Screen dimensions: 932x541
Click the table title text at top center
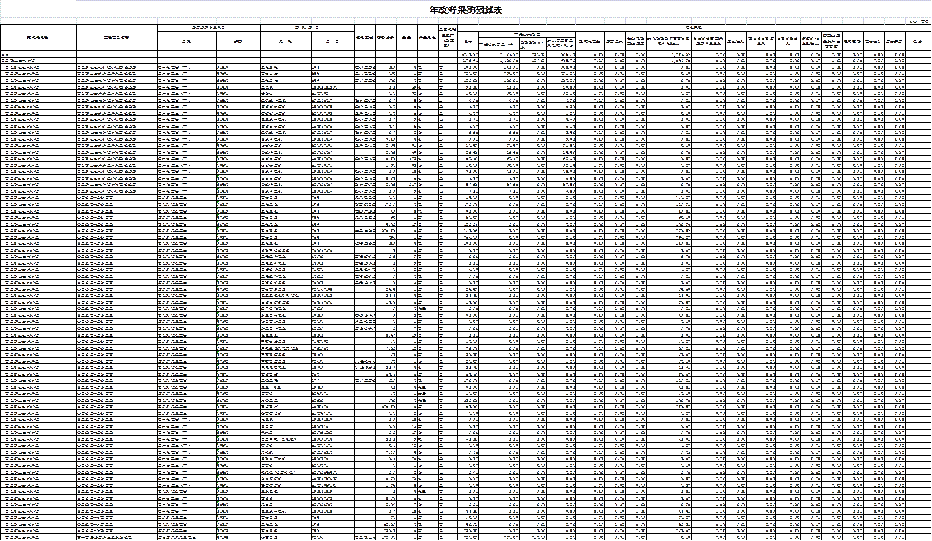[x=466, y=10]
